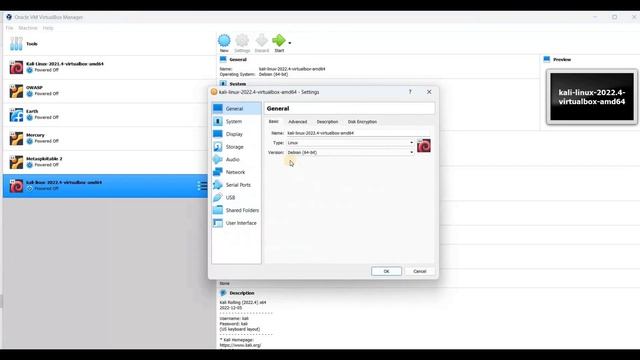The image size is (640, 360).
Task: Switch to the Advanced tab
Action: 298,122
